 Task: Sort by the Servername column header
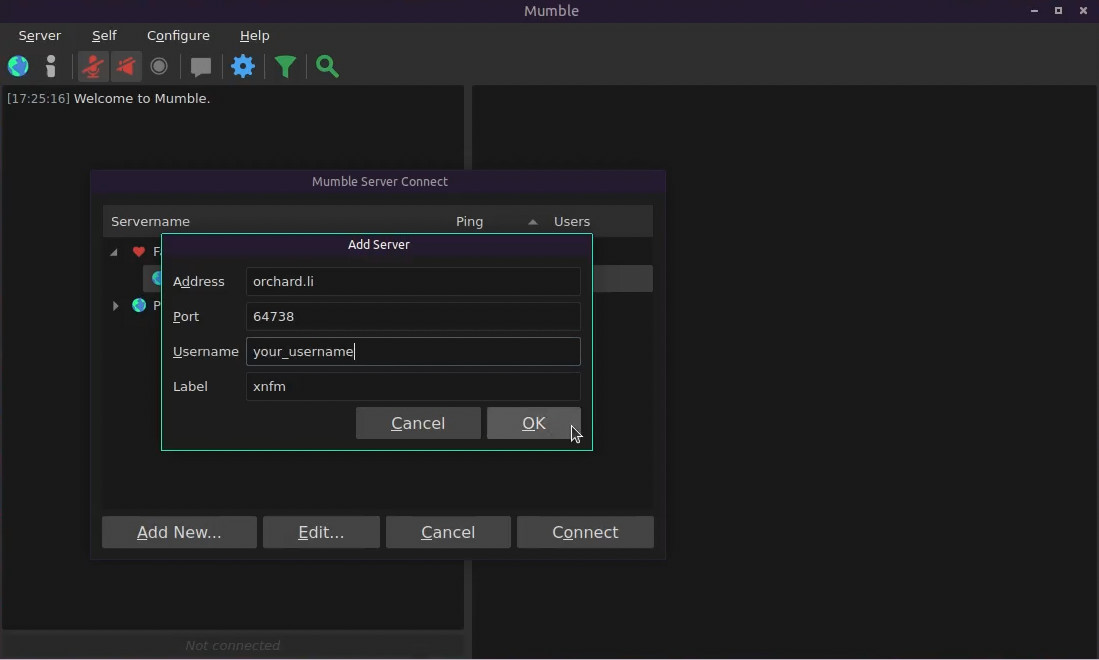(x=151, y=221)
